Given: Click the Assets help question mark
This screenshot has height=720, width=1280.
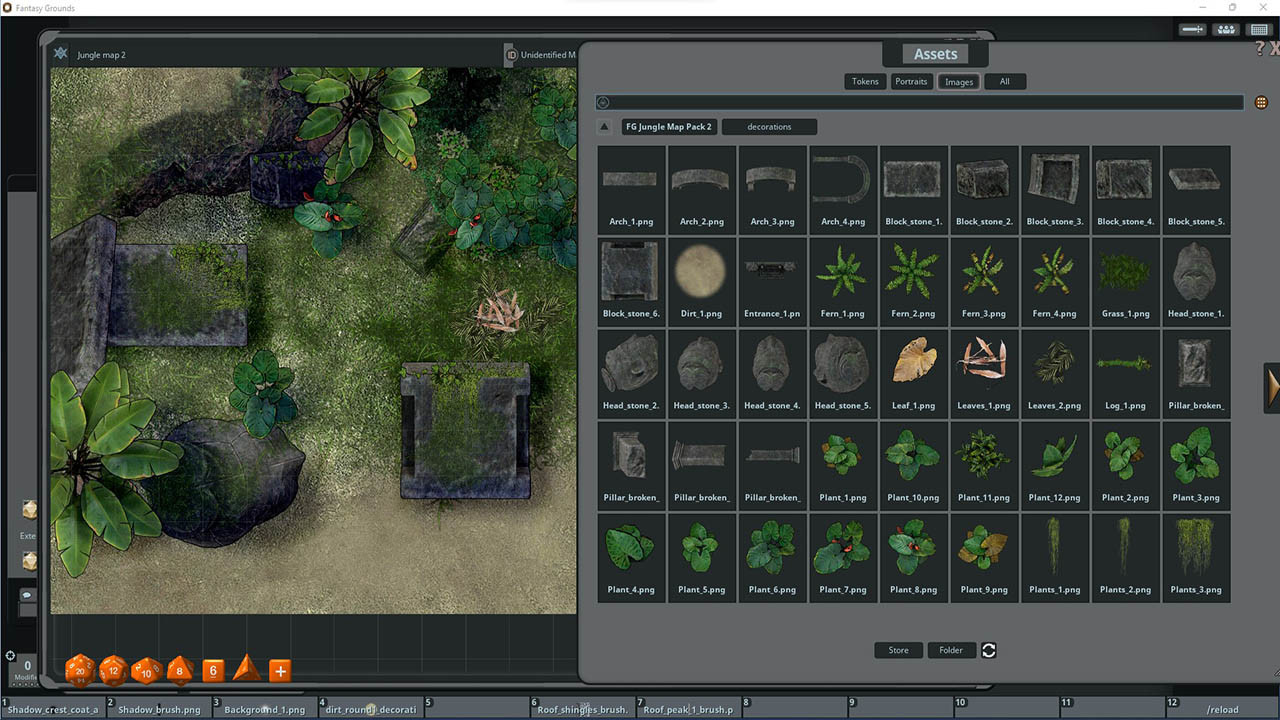Looking at the screenshot, I should [1260, 49].
